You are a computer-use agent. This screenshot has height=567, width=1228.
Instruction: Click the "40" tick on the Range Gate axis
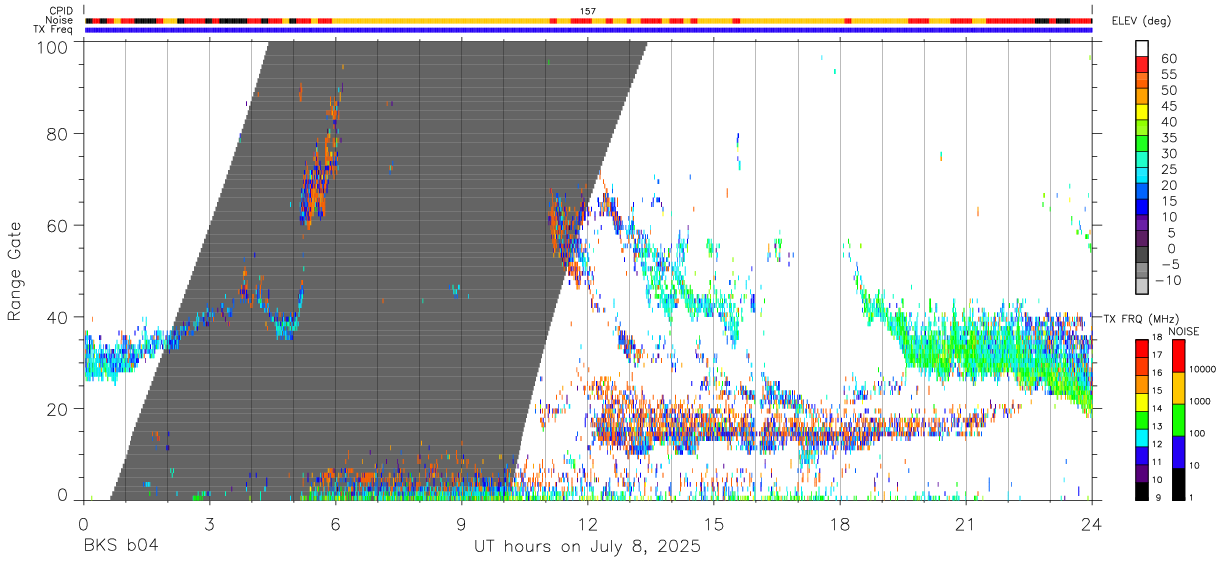coord(59,317)
